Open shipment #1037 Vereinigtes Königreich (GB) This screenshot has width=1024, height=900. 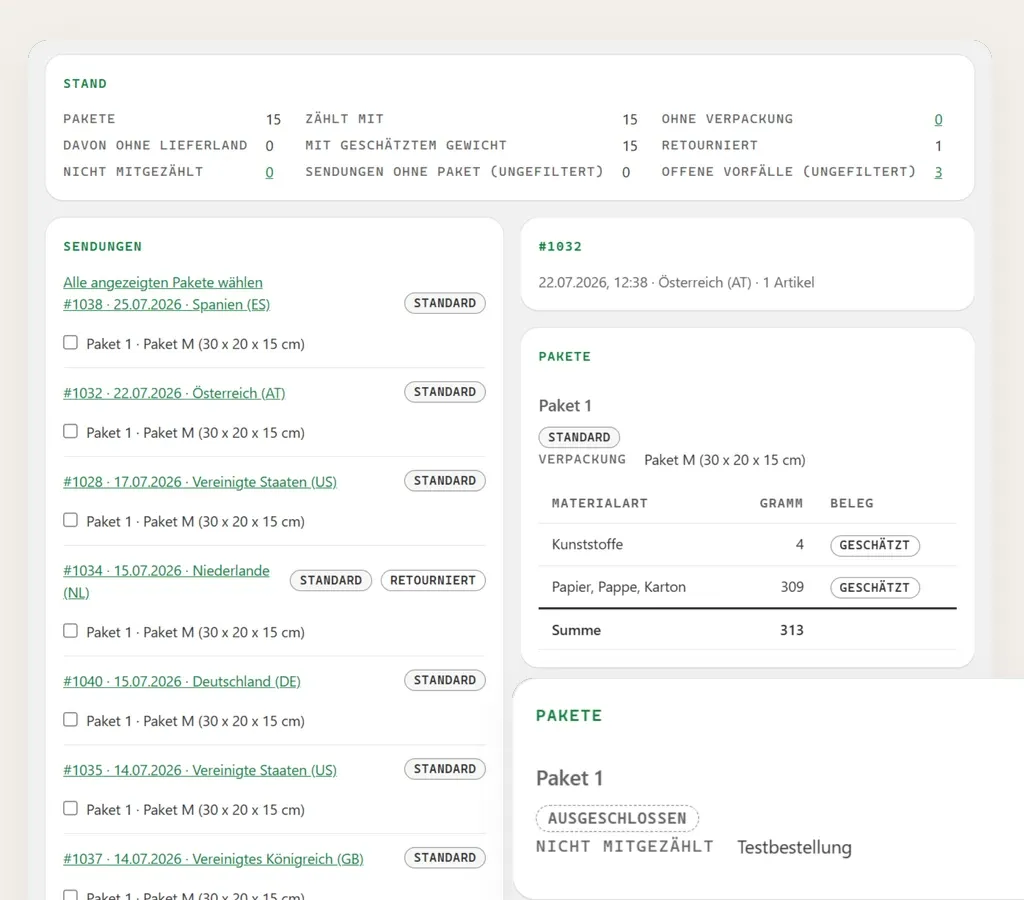coord(213,859)
